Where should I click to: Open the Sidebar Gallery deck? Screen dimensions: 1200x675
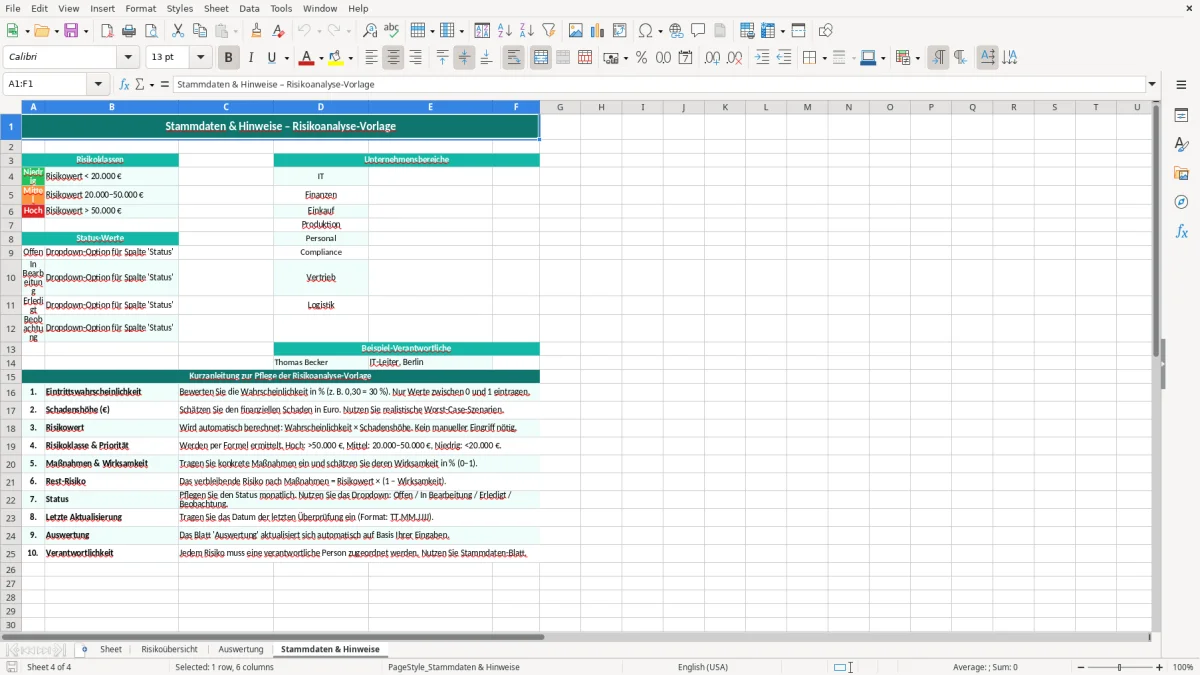(1181, 173)
